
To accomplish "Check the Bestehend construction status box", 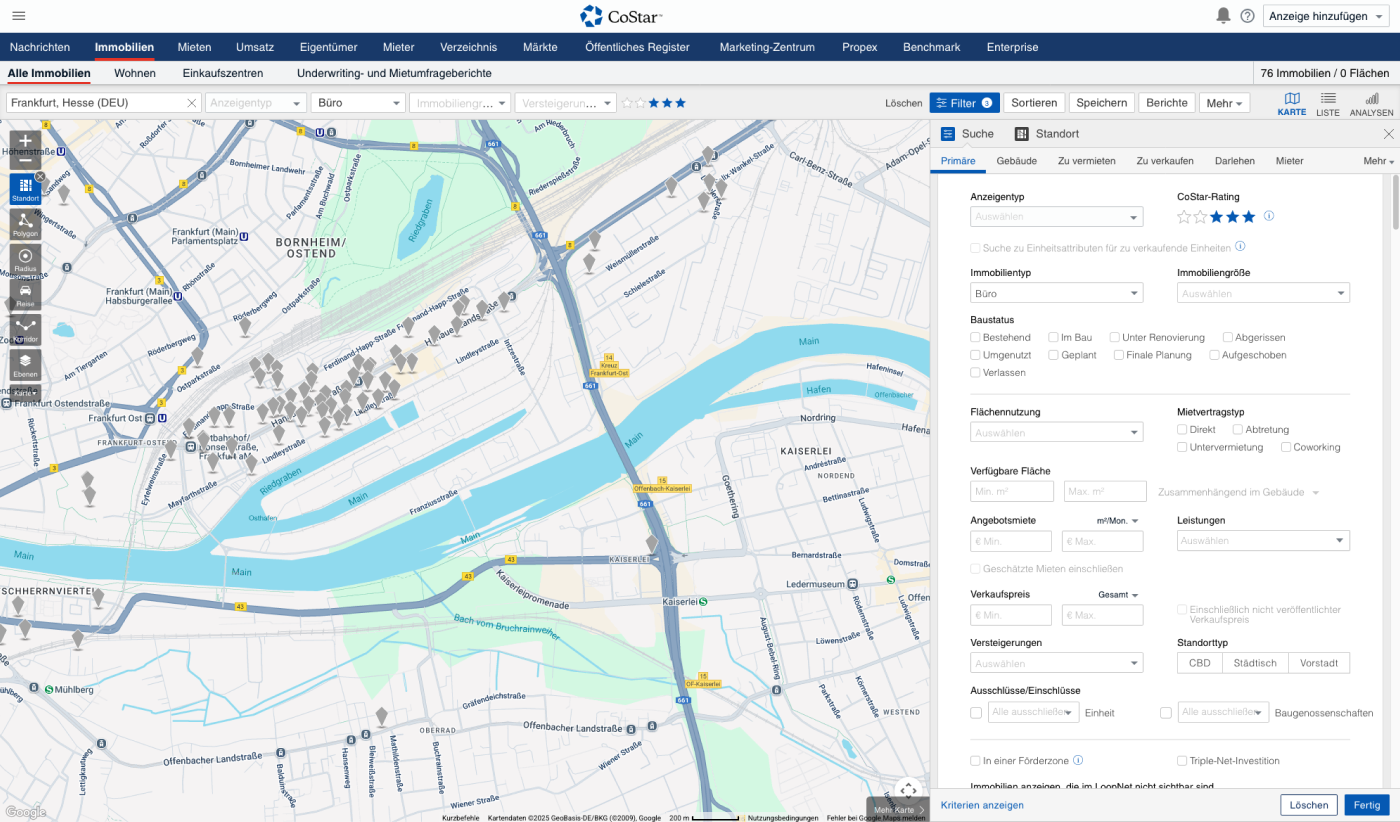I will [x=976, y=338].
